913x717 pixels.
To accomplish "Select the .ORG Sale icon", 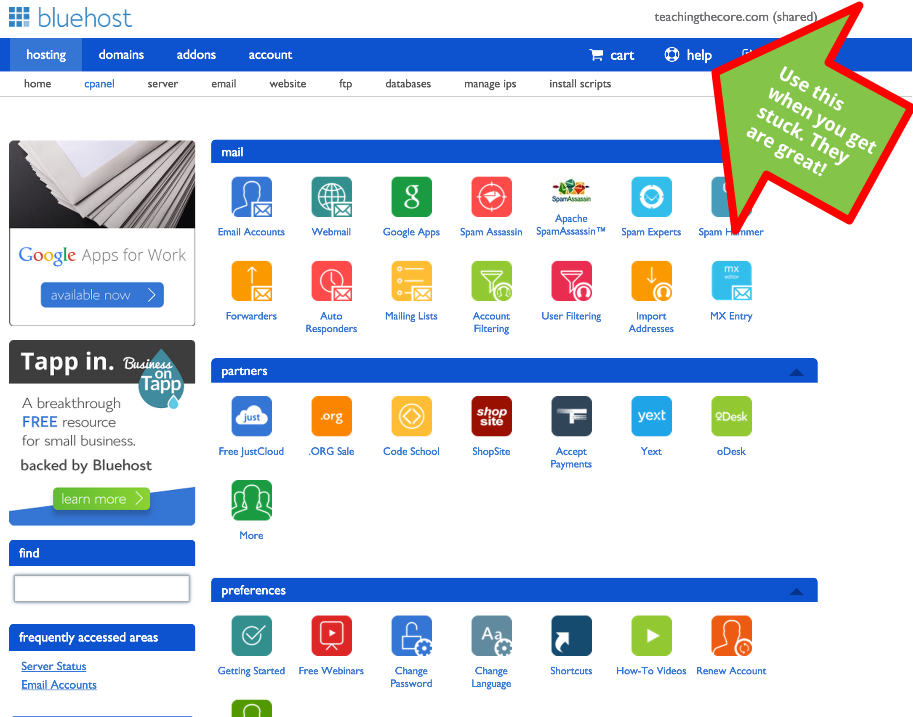I will tap(331, 416).
